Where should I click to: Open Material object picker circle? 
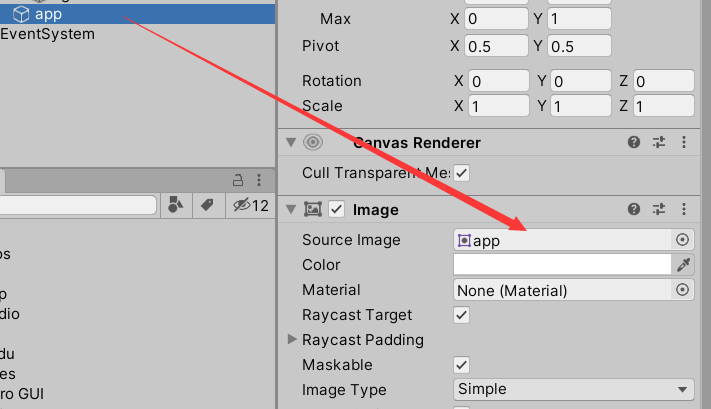(682, 290)
